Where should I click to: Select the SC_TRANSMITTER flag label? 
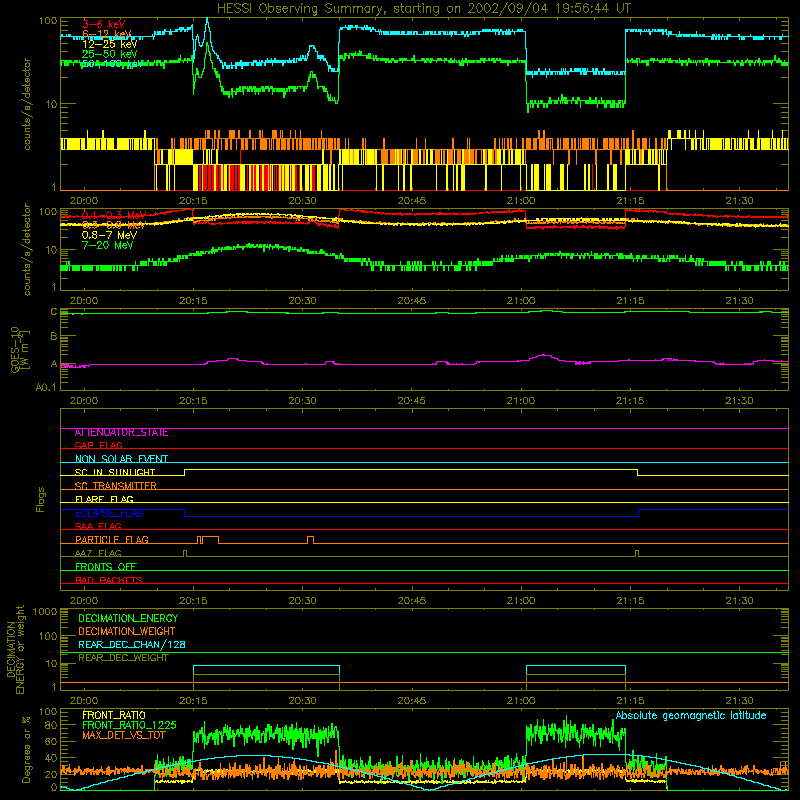point(116,486)
